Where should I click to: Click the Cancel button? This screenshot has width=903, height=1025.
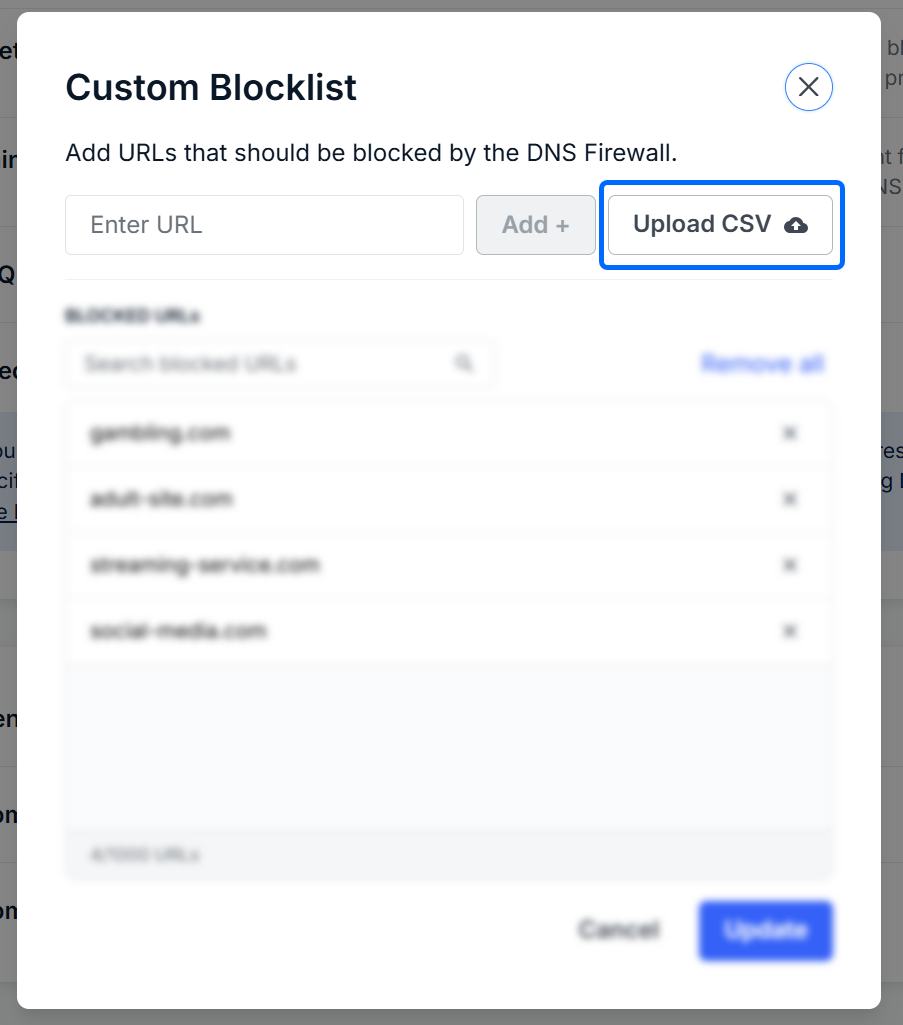click(x=618, y=930)
